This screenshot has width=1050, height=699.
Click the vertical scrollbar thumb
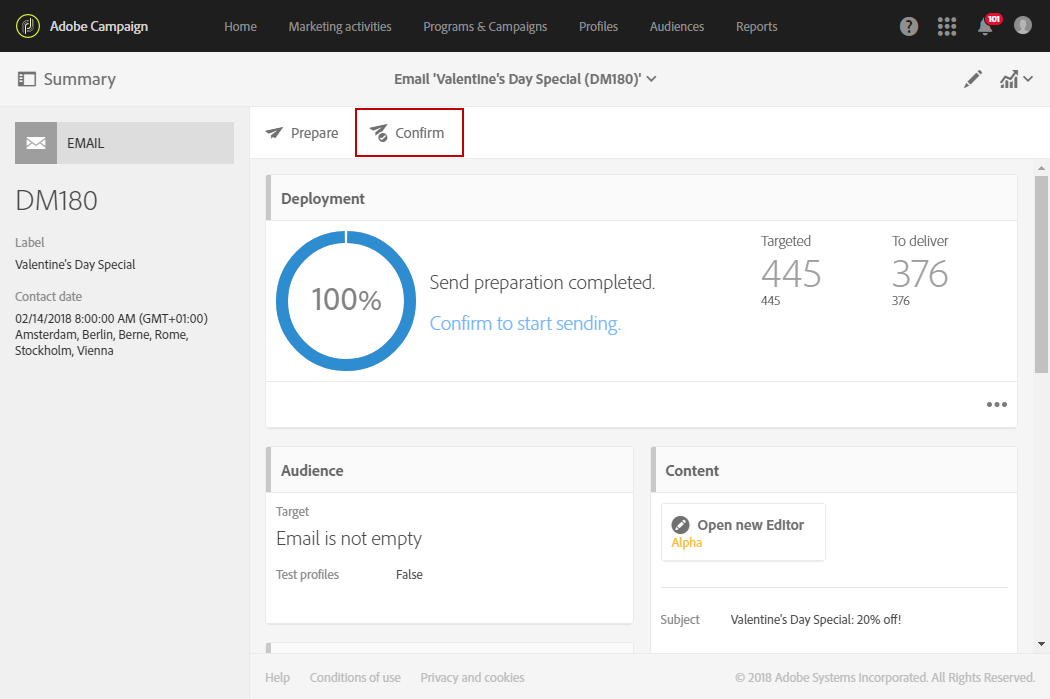point(1041,275)
